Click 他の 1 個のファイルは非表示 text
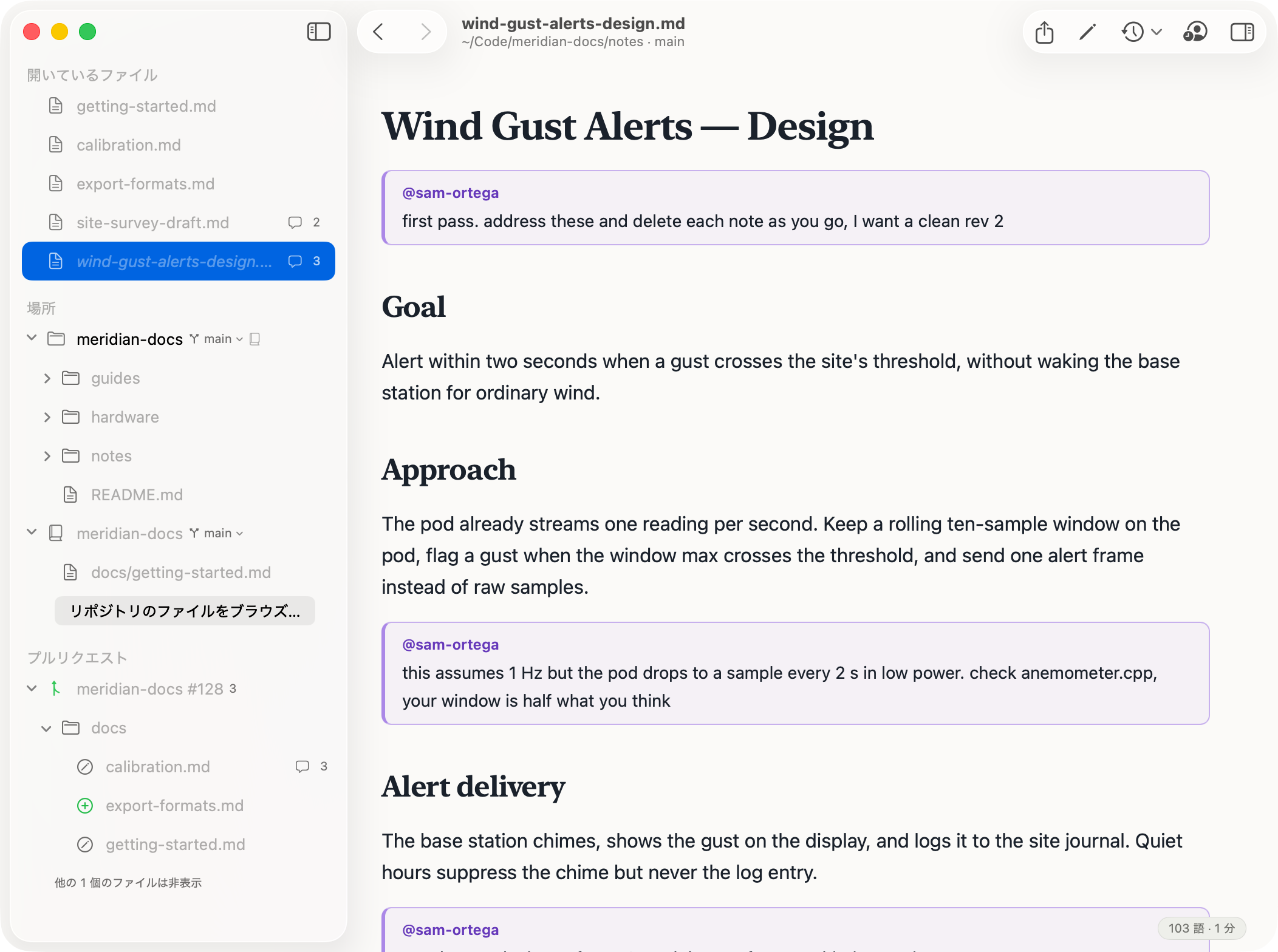1278x952 pixels. 128,883
